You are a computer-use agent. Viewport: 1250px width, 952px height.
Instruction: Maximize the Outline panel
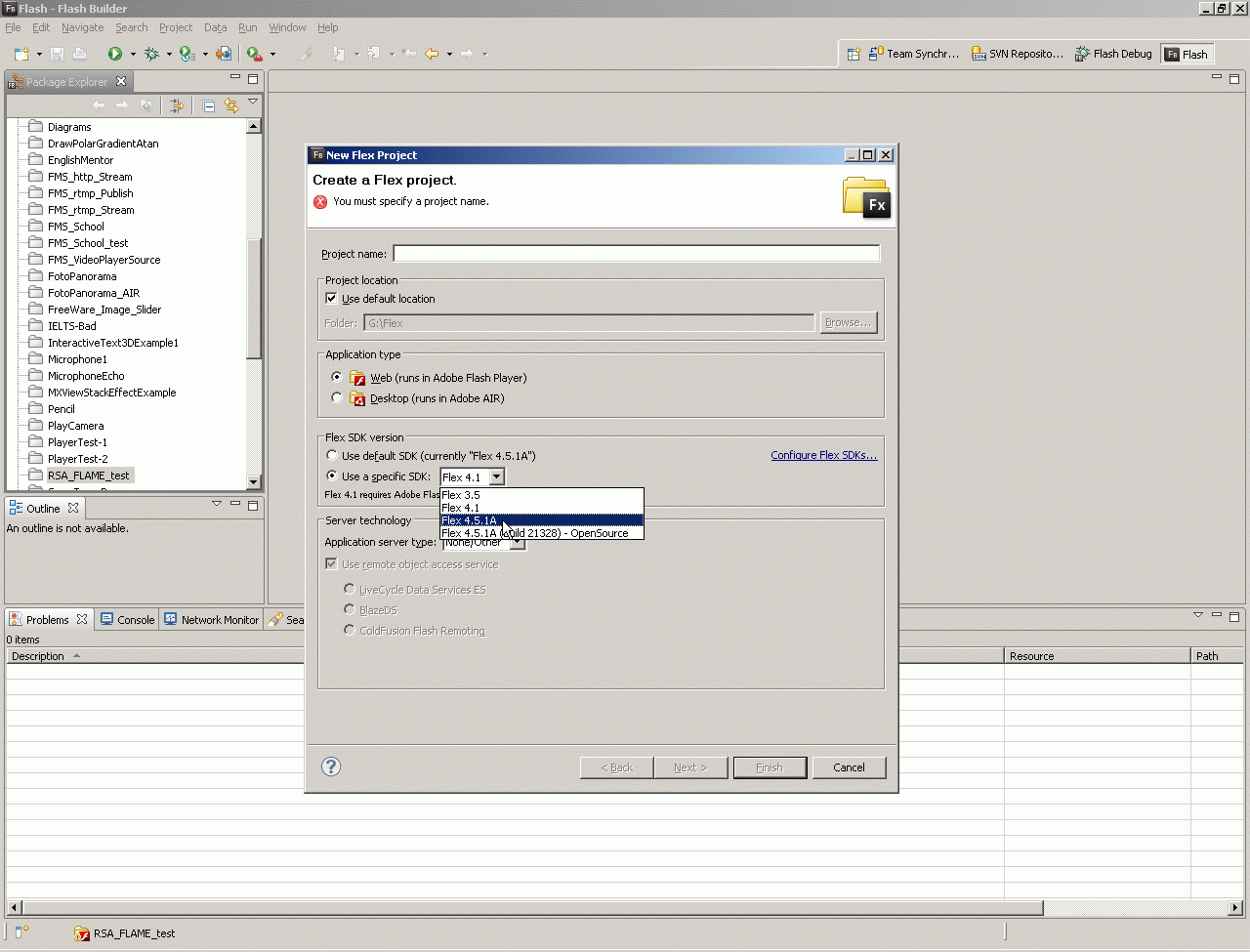(x=253, y=505)
